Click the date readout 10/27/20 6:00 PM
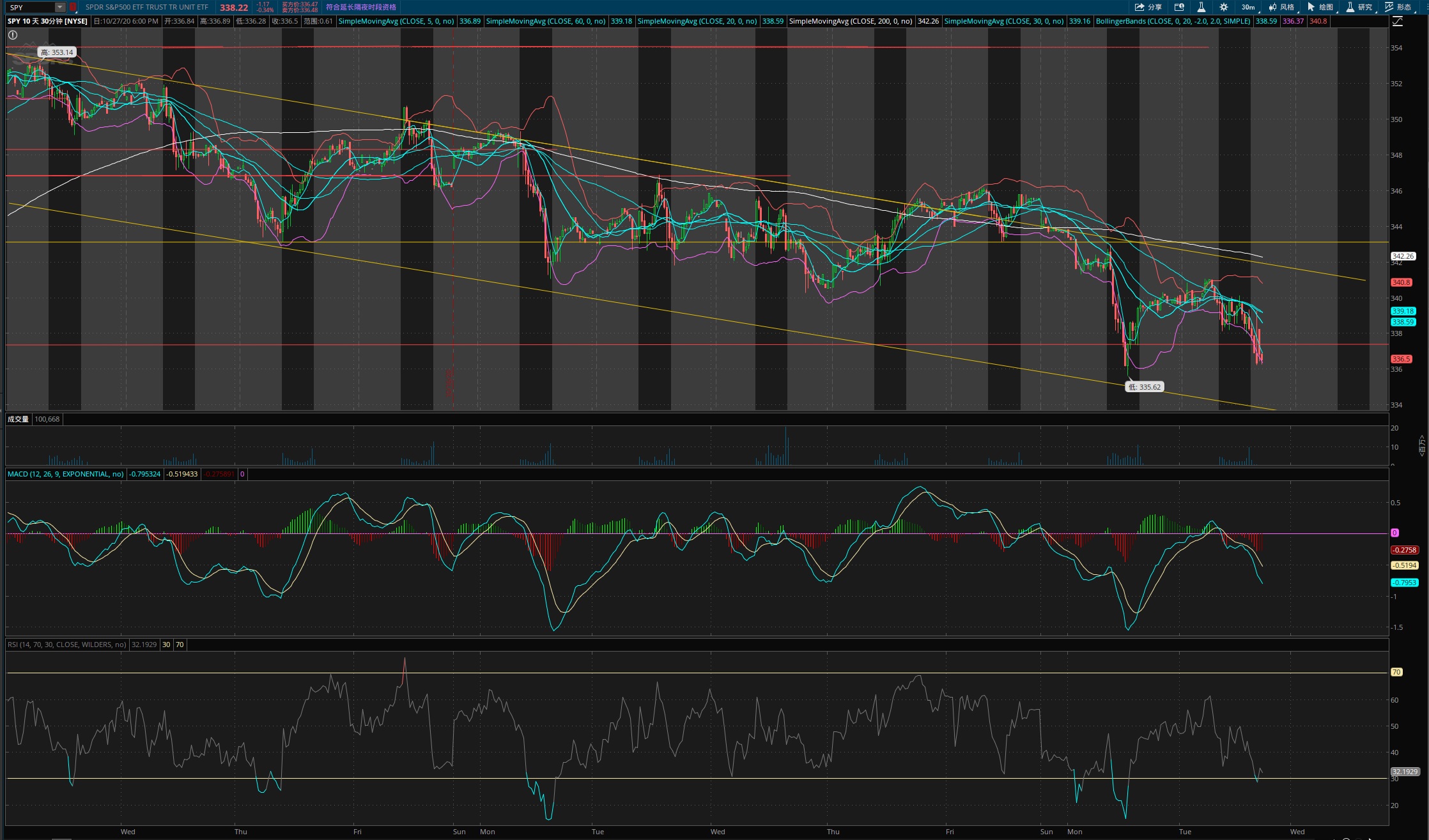The width and height of the screenshot is (1429, 840). [126, 21]
